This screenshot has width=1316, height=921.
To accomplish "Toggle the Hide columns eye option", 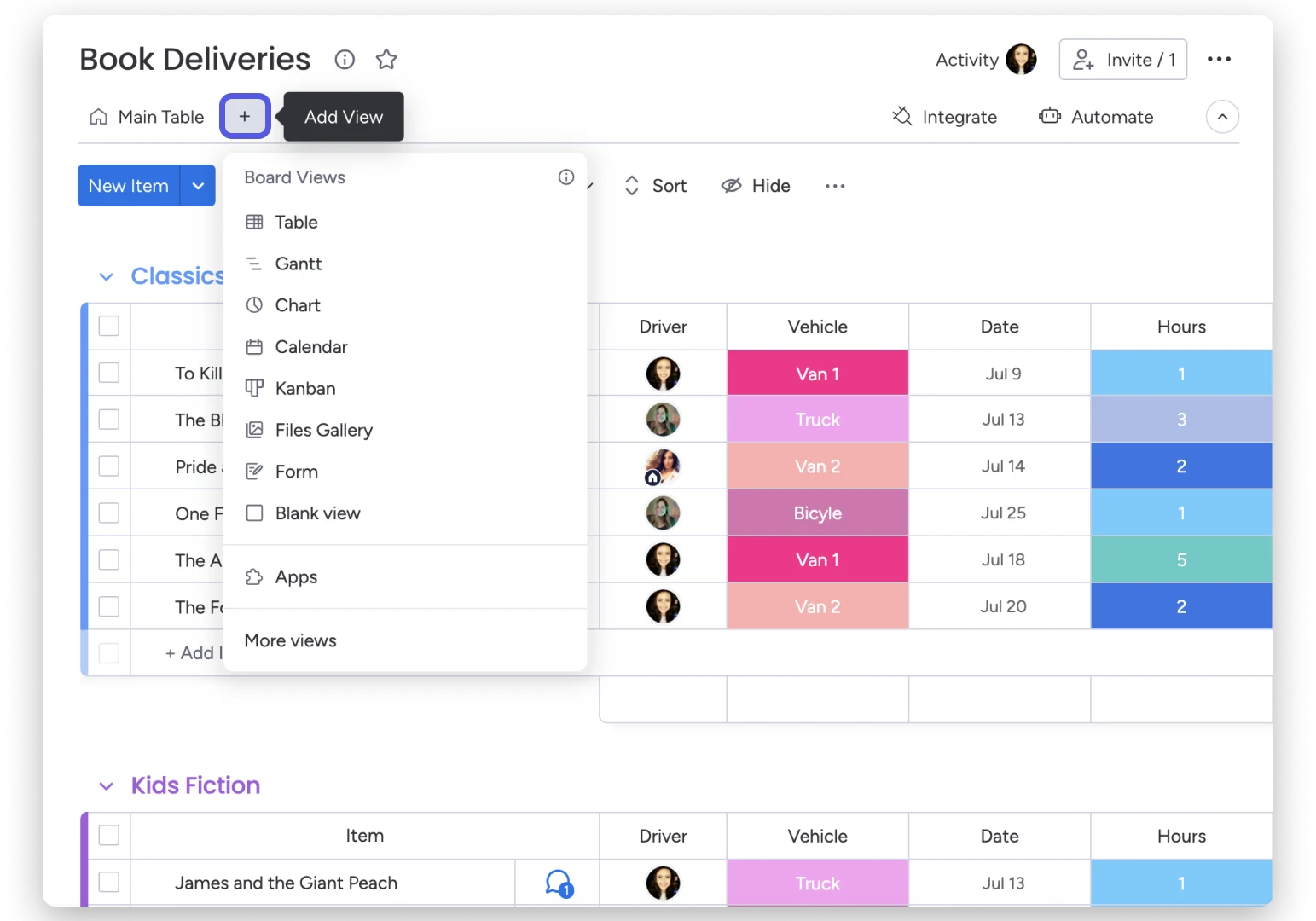I will coord(756,186).
